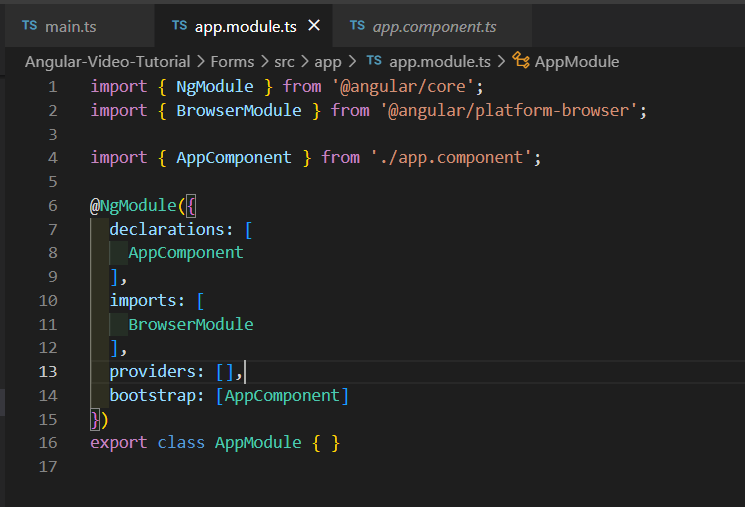The height and width of the screenshot is (507, 745).
Task: Select the app.module.ts editor tab
Action: tap(246, 27)
